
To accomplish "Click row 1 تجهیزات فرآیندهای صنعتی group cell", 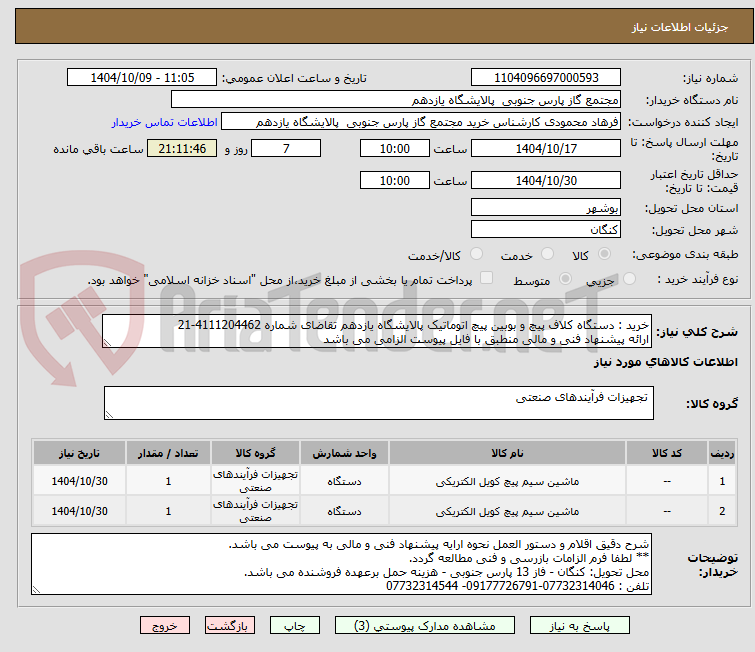I will (x=255, y=481).
